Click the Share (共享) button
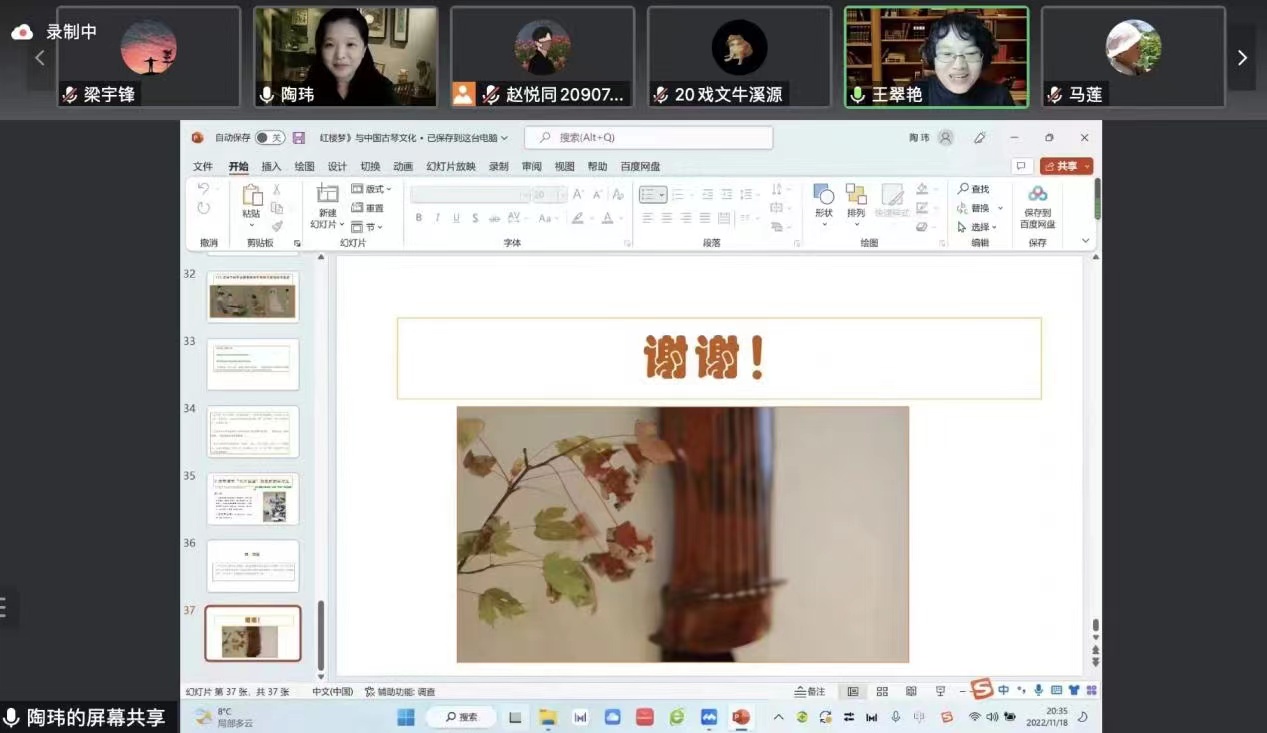This screenshot has width=1267, height=733. coord(1066,166)
